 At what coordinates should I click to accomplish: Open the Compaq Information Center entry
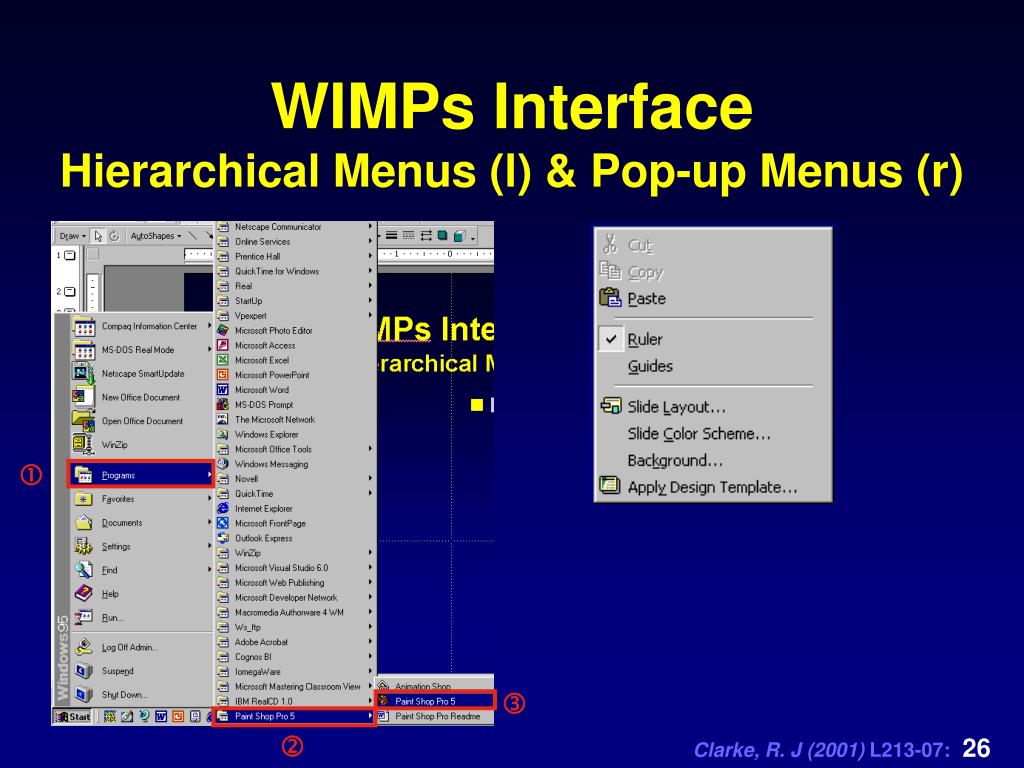(141, 326)
